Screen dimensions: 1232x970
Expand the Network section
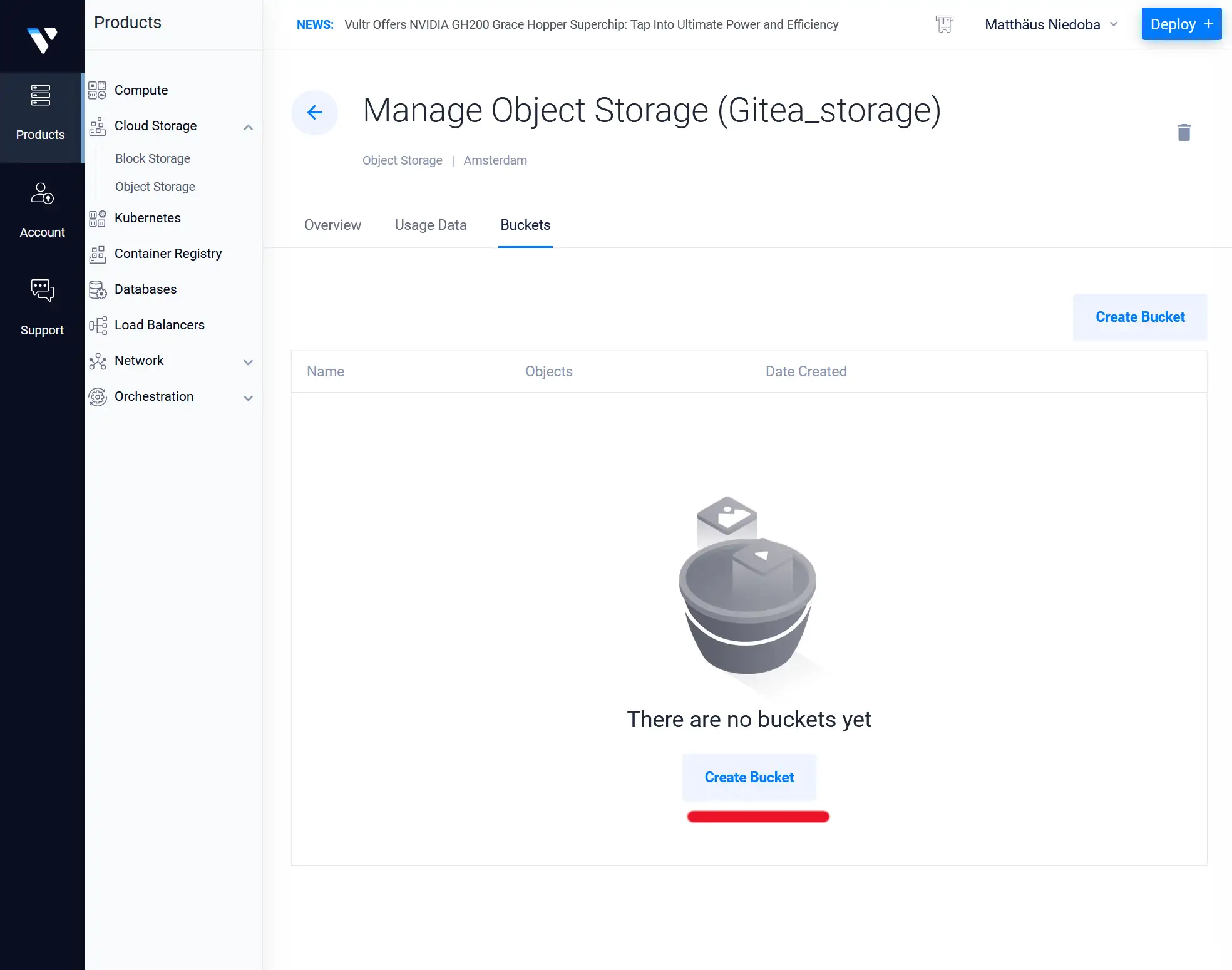click(249, 362)
